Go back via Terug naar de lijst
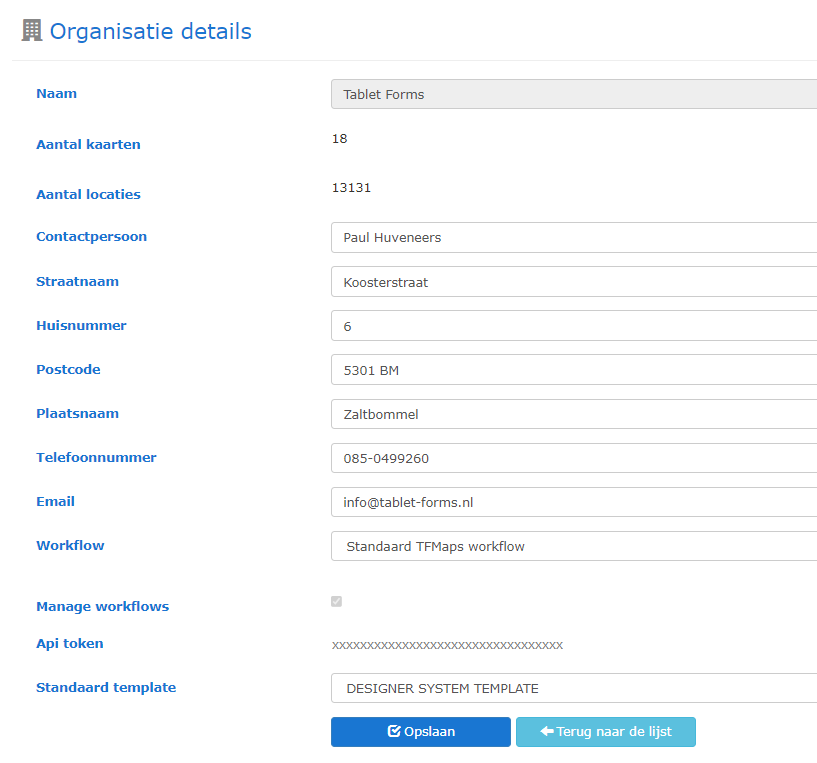 pyautogui.click(x=606, y=732)
